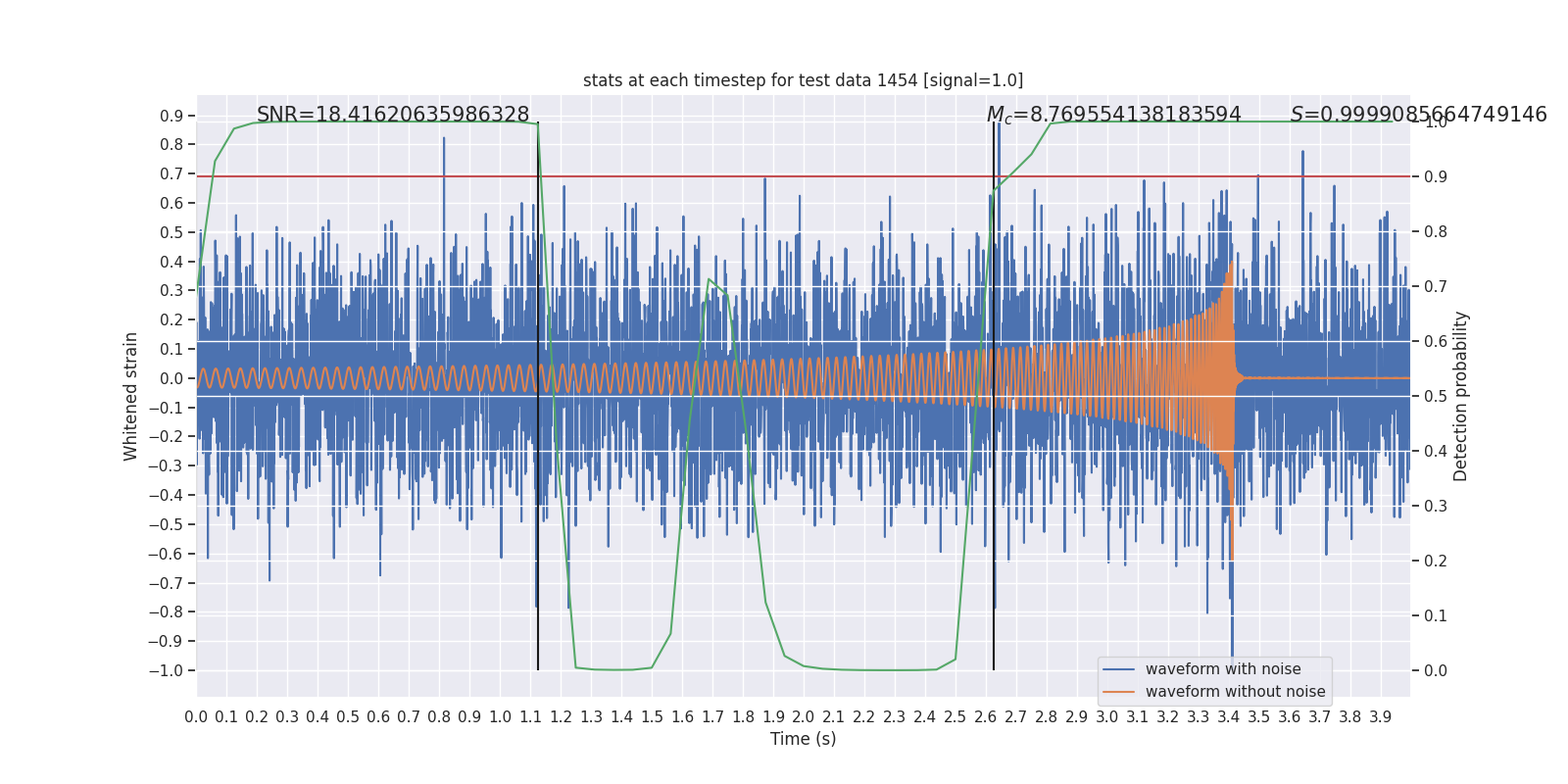Click the plot title mentioning test data 1454
The image size is (1568, 784).
(803, 80)
